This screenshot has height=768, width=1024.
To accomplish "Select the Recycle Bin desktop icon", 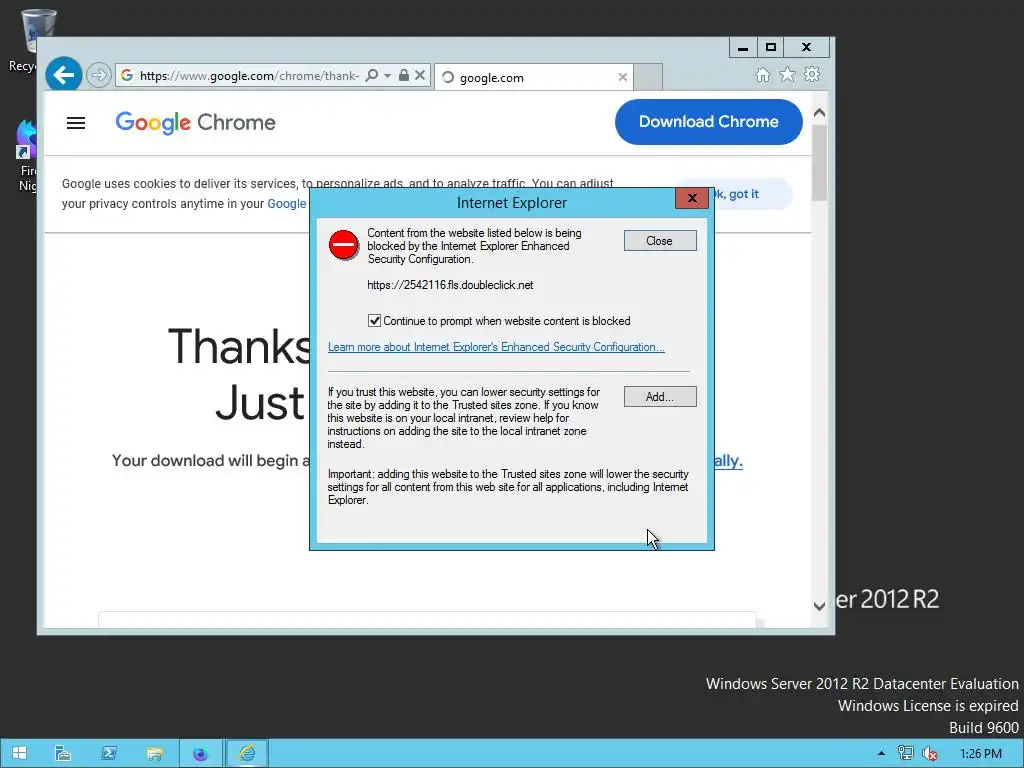I will 31,39.
